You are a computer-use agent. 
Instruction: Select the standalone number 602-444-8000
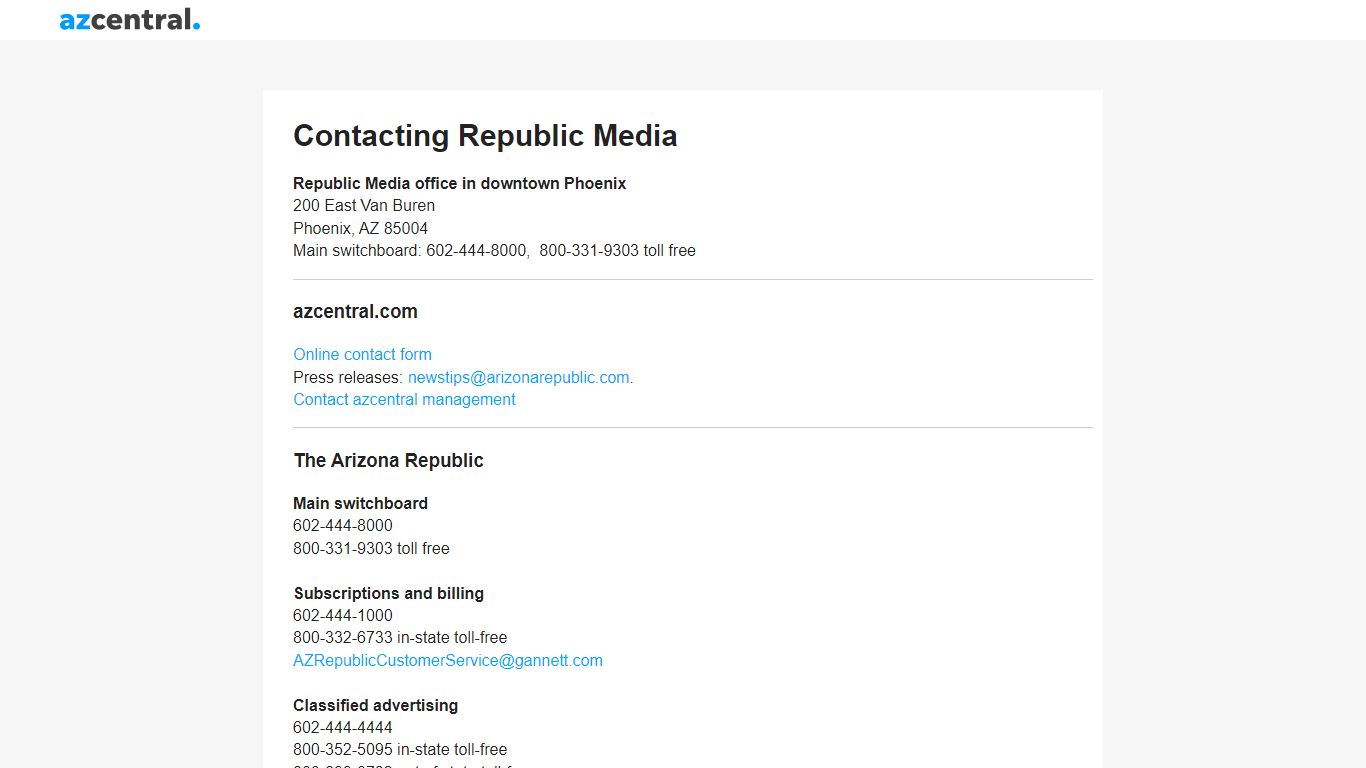coord(343,525)
